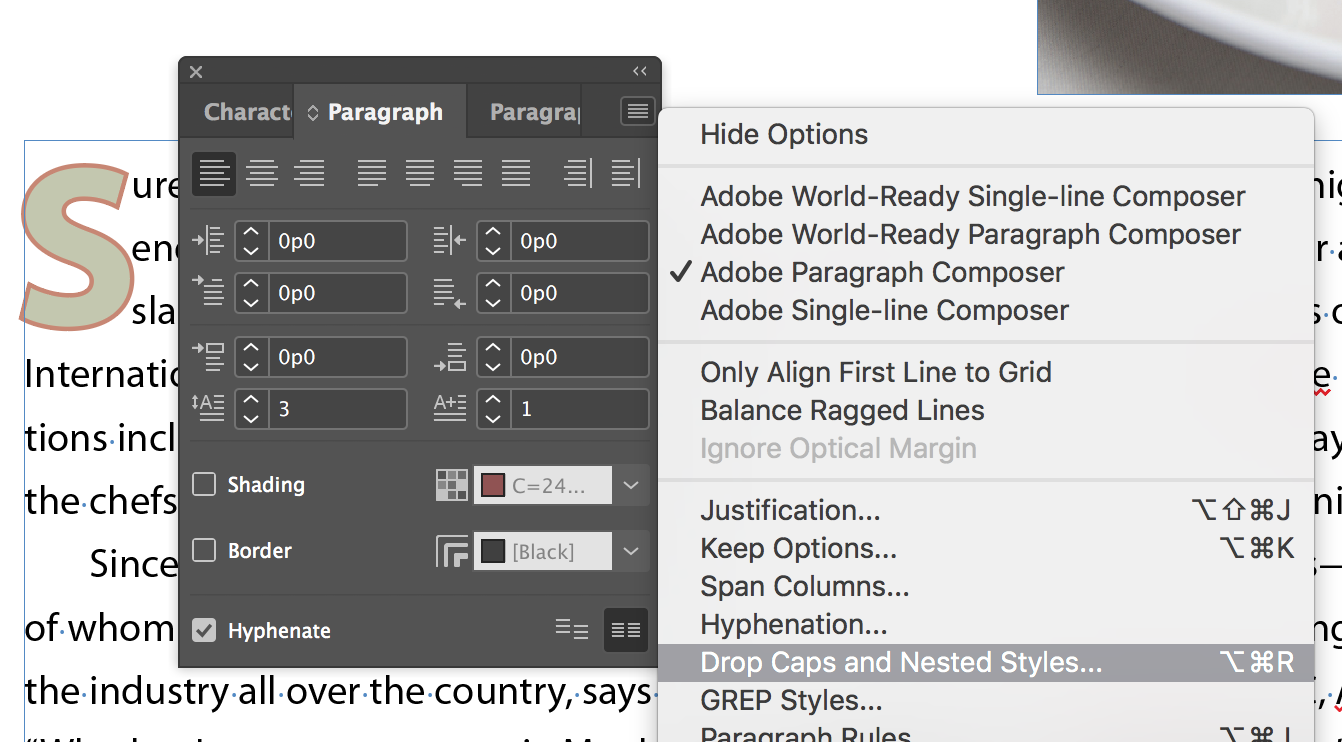Apply Align right paragraph alignment
Viewport: 1342px width, 742px height.
click(x=310, y=173)
